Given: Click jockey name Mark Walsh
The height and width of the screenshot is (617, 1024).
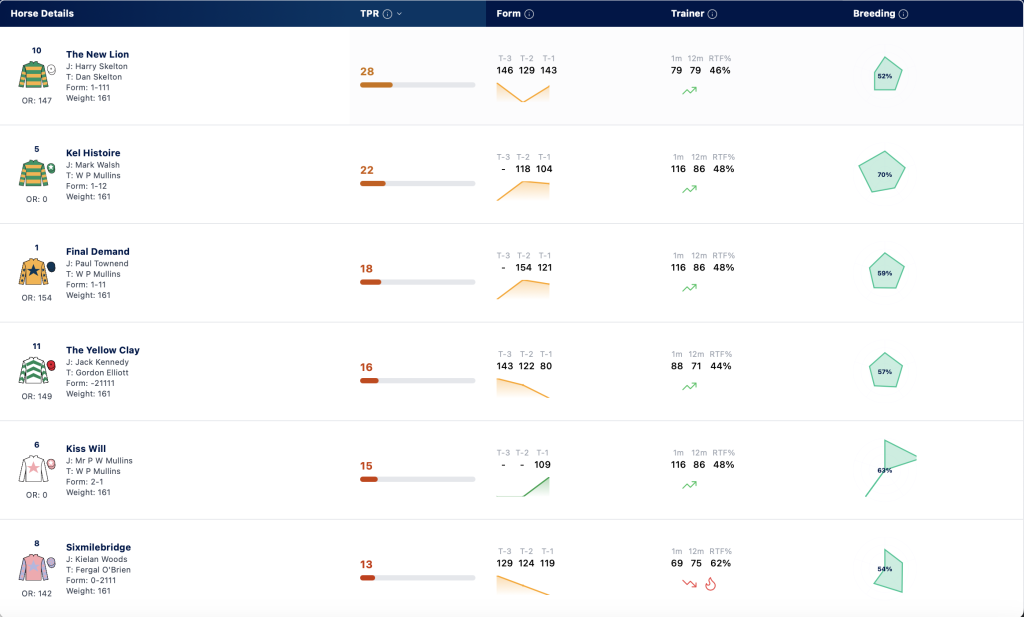Looking at the screenshot, I should pos(97,165).
